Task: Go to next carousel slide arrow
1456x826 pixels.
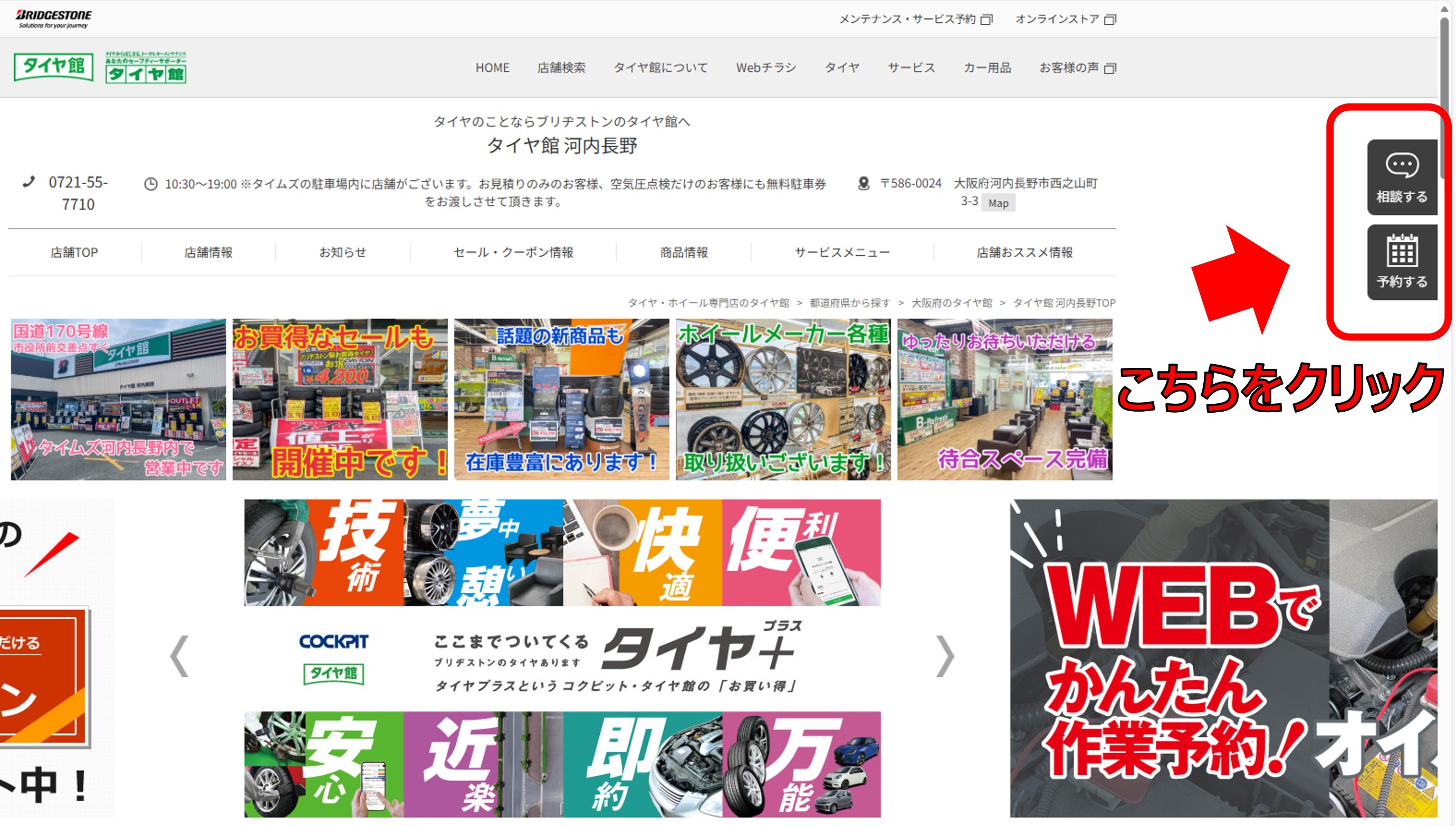Action: 945,657
